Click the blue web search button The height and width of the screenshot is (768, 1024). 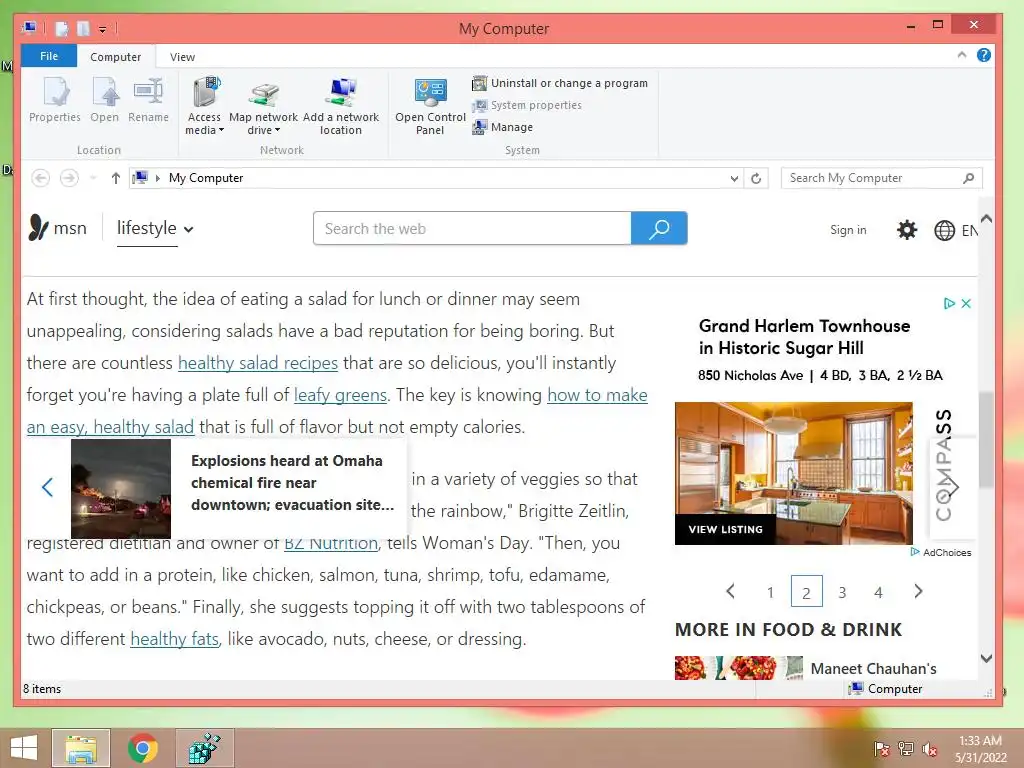click(659, 229)
